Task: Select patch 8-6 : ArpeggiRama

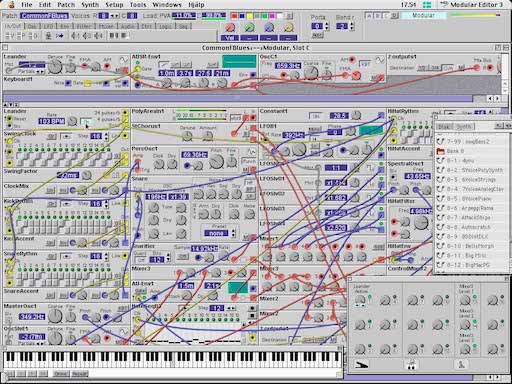Action: (x=471, y=208)
